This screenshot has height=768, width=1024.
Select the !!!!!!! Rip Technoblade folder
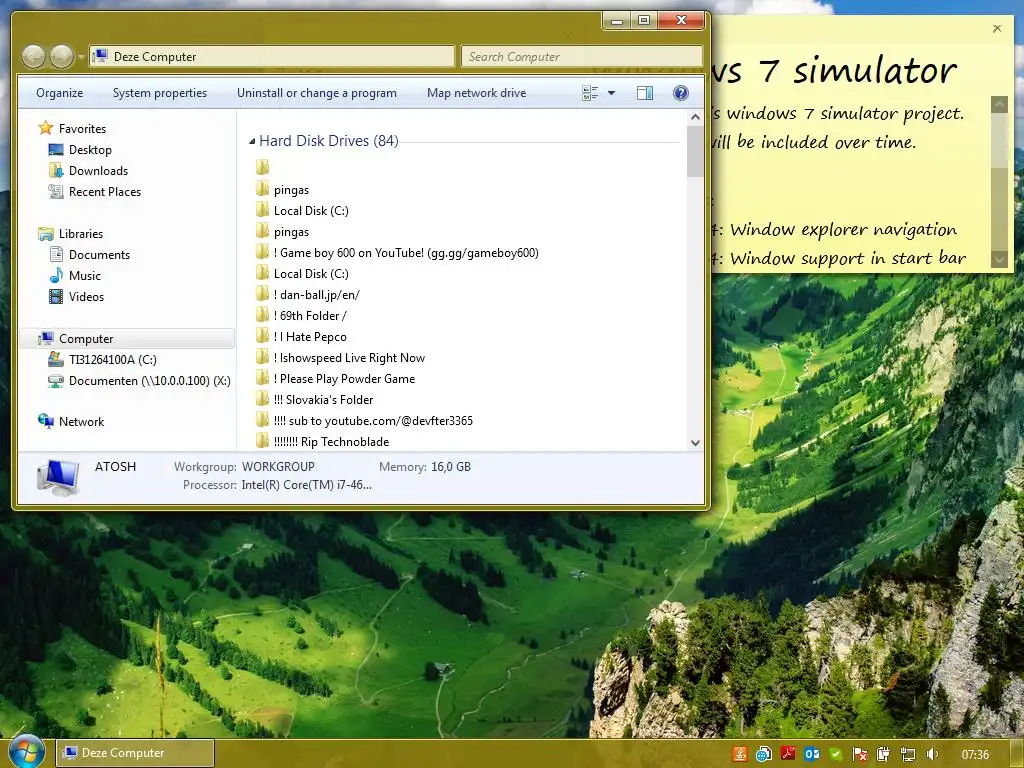pos(322,441)
